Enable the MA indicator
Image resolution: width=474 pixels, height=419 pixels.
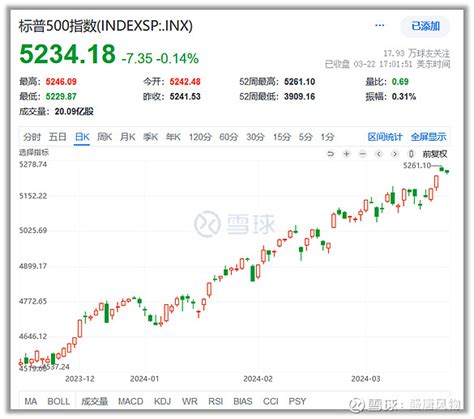tap(31, 401)
